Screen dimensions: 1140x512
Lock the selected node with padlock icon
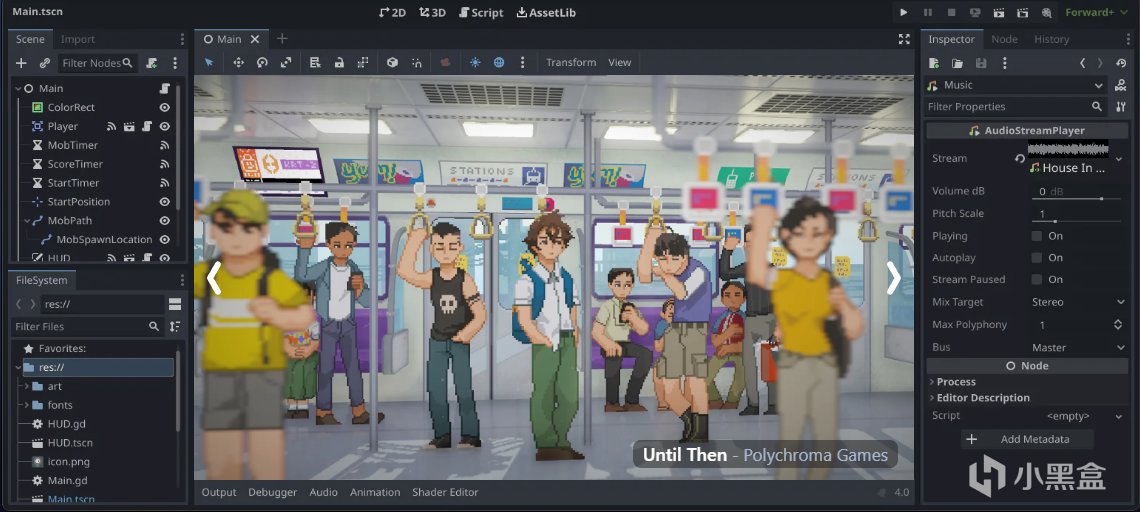(339, 63)
